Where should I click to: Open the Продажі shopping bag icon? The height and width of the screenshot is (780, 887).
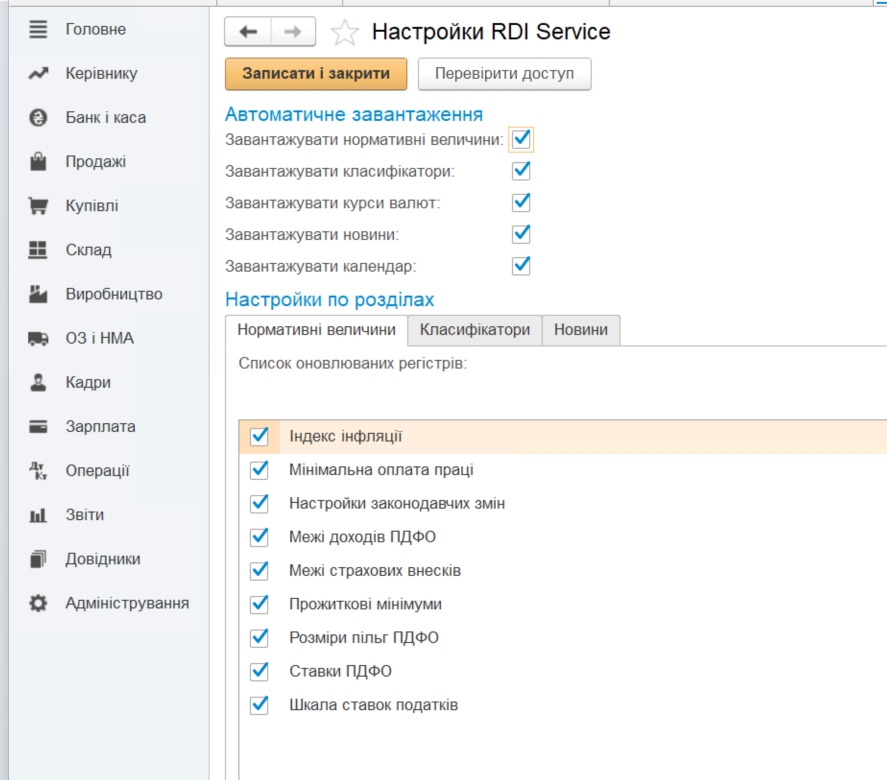pos(38,162)
